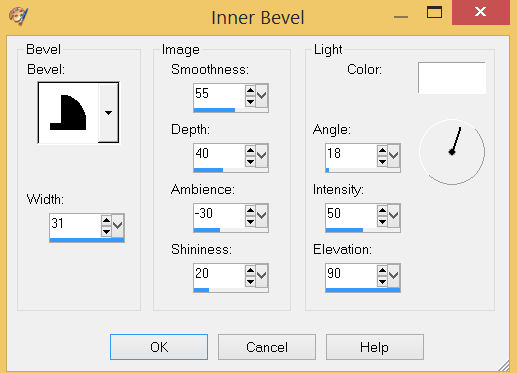Expand the Smoothness slider popup arrow
Viewport: 517px width, 373px height.
pos(262,96)
